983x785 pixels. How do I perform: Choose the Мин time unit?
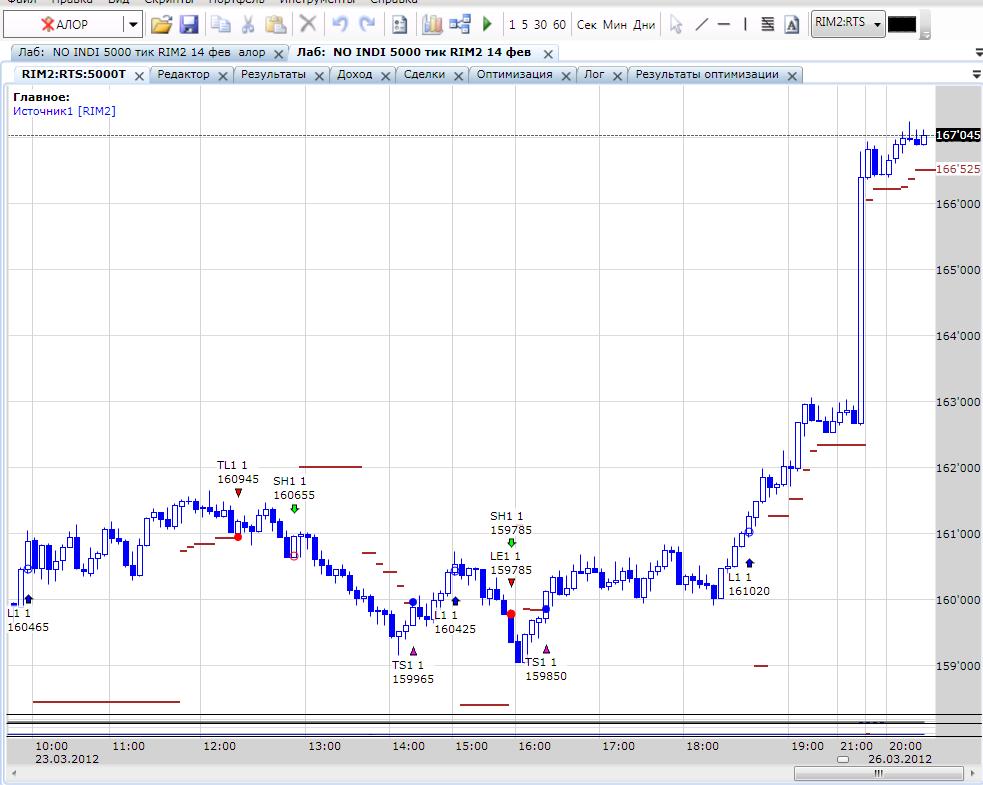615,25
